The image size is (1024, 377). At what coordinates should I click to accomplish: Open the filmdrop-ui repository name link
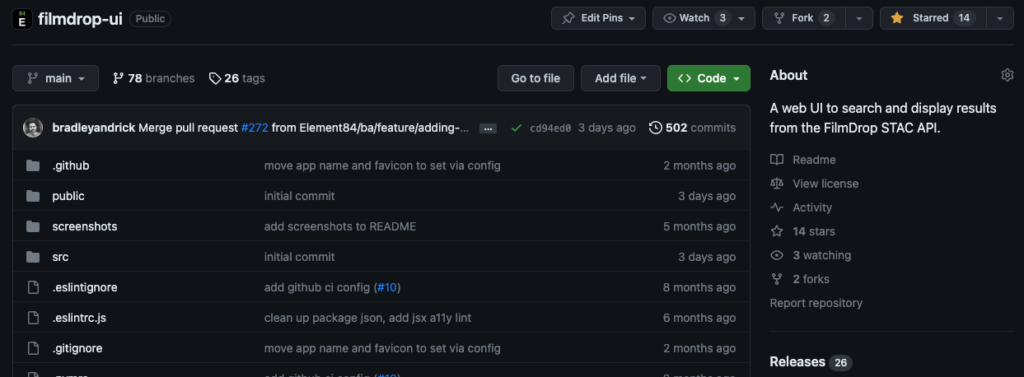pos(80,19)
